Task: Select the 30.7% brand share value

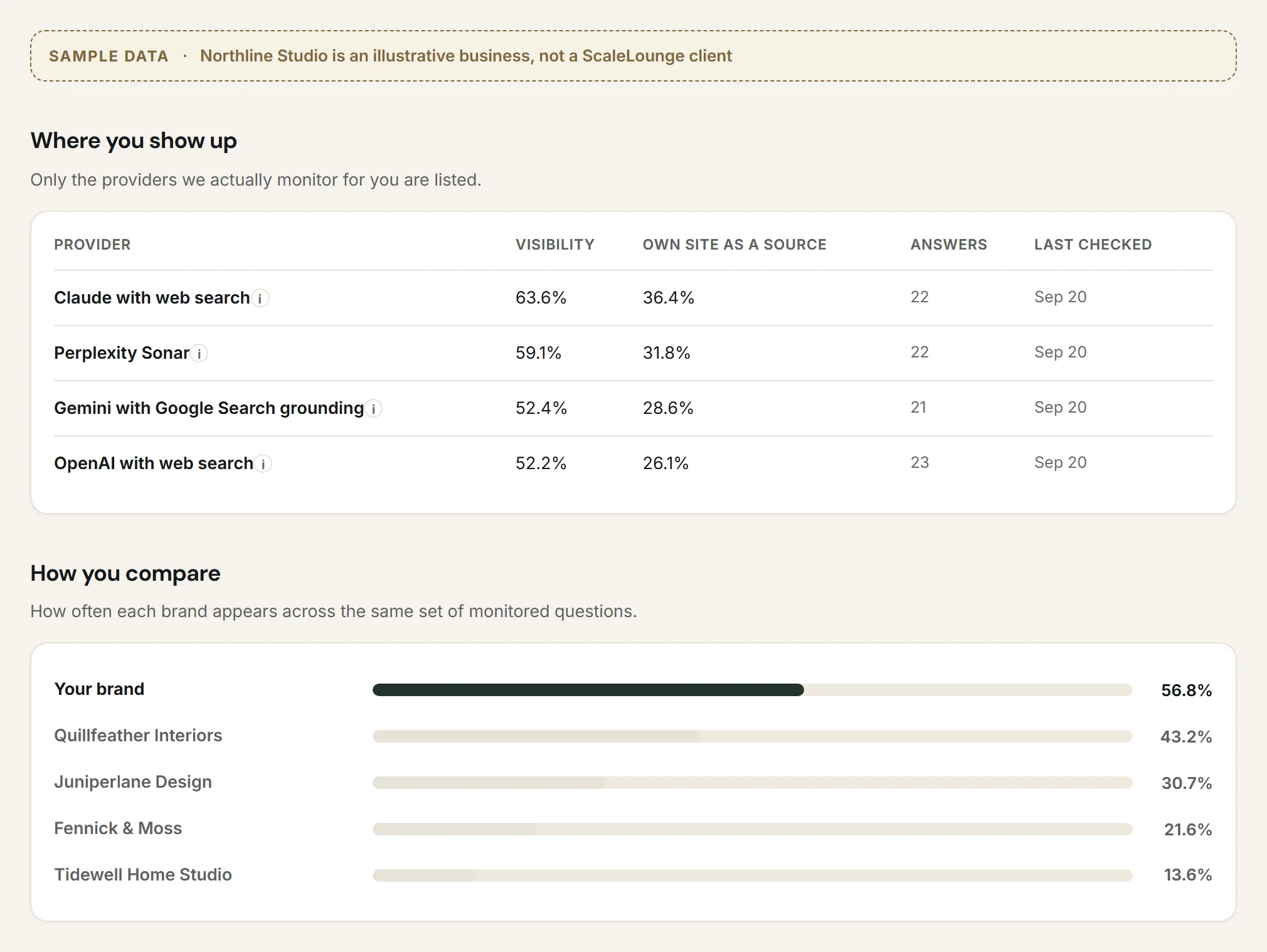Action: point(1186,783)
